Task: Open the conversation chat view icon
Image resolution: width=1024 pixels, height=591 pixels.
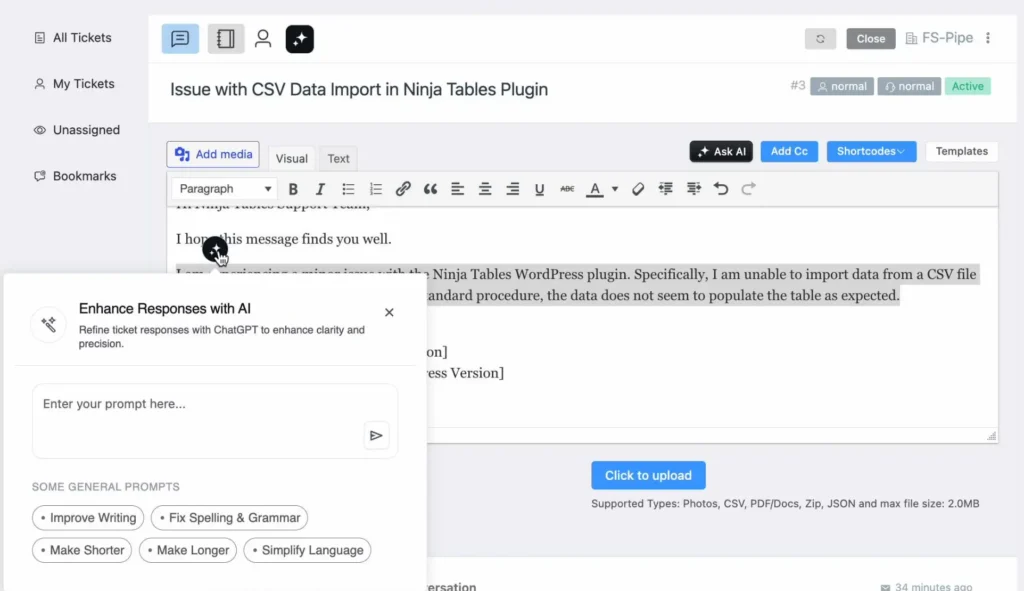Action: click(180, 39)
